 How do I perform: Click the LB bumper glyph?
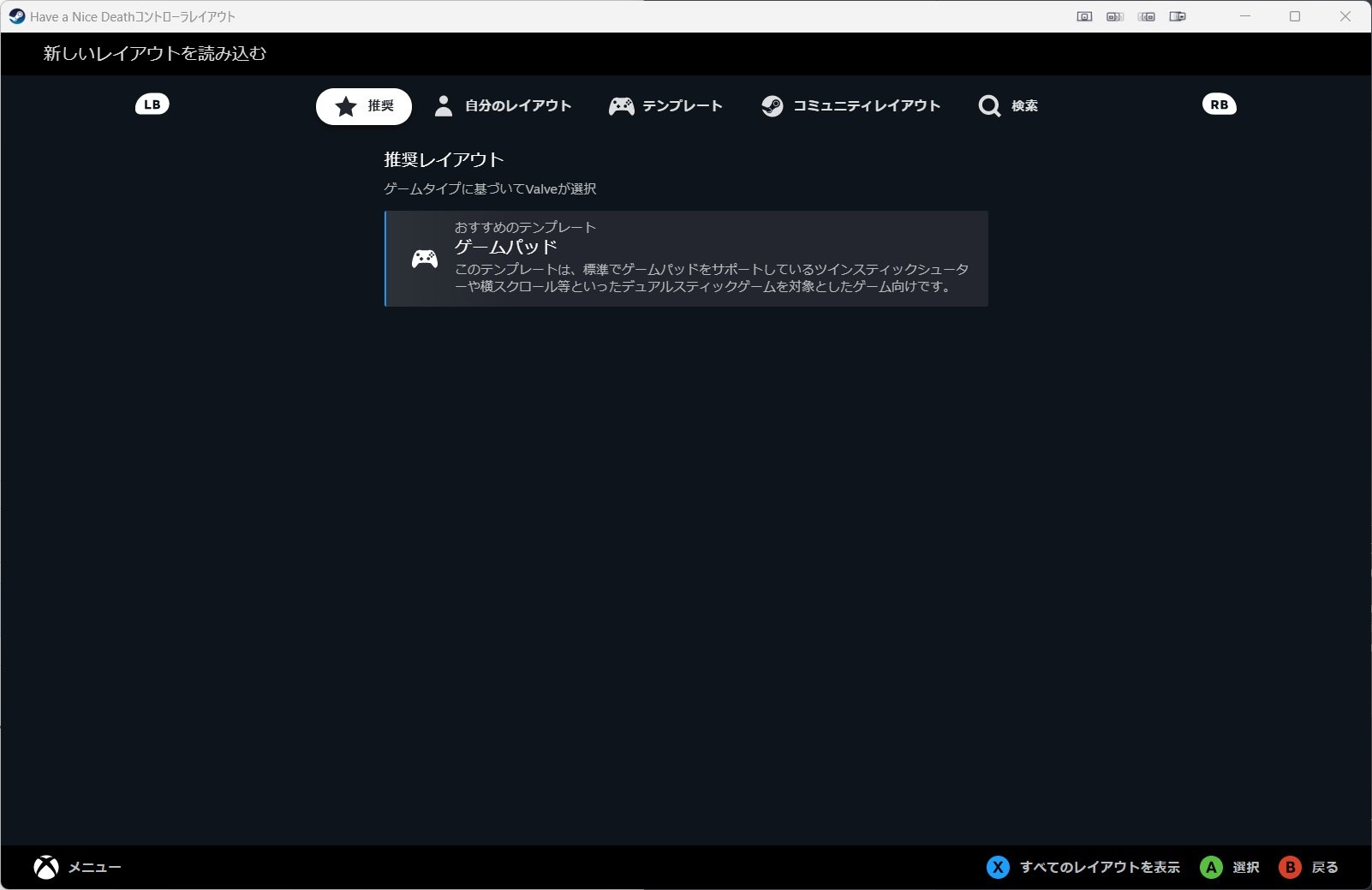[x=152, y=105]
